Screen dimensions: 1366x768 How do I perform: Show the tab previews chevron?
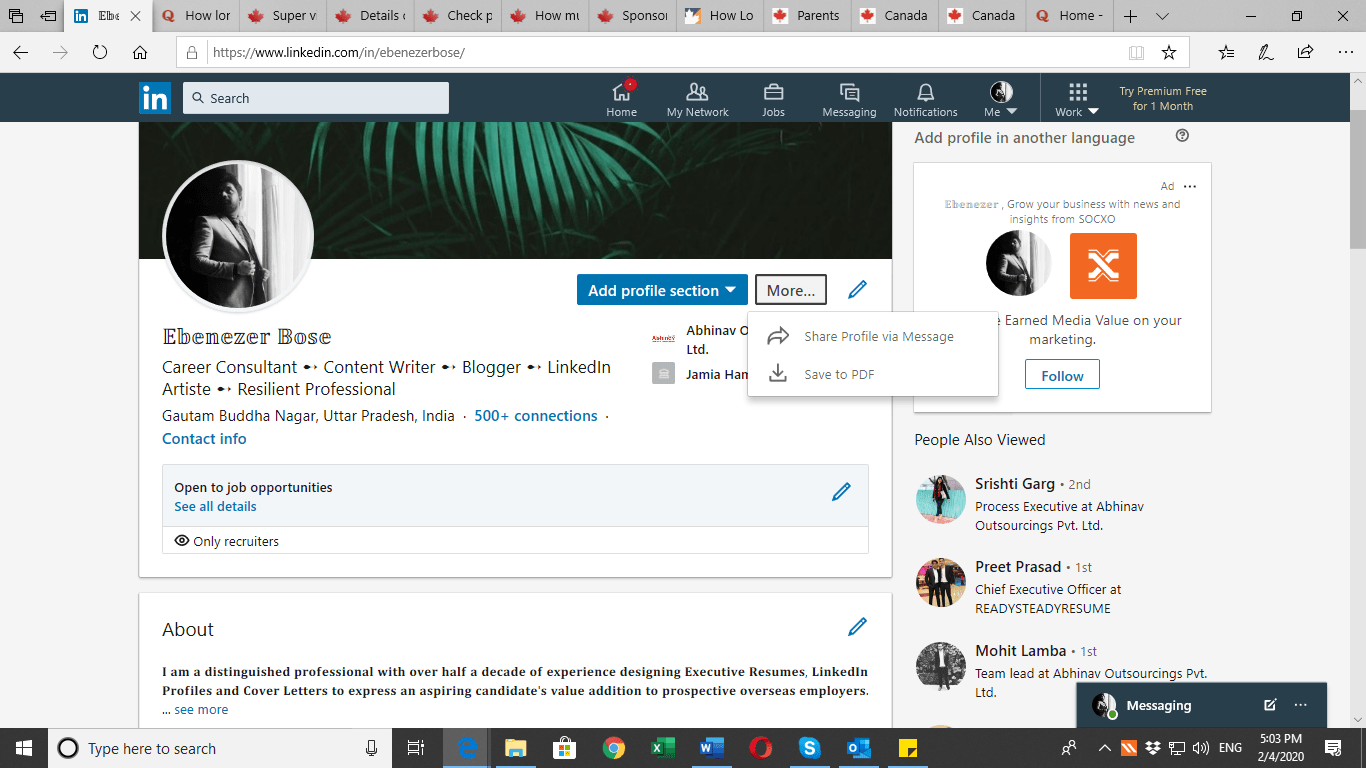click(1162, 16)
